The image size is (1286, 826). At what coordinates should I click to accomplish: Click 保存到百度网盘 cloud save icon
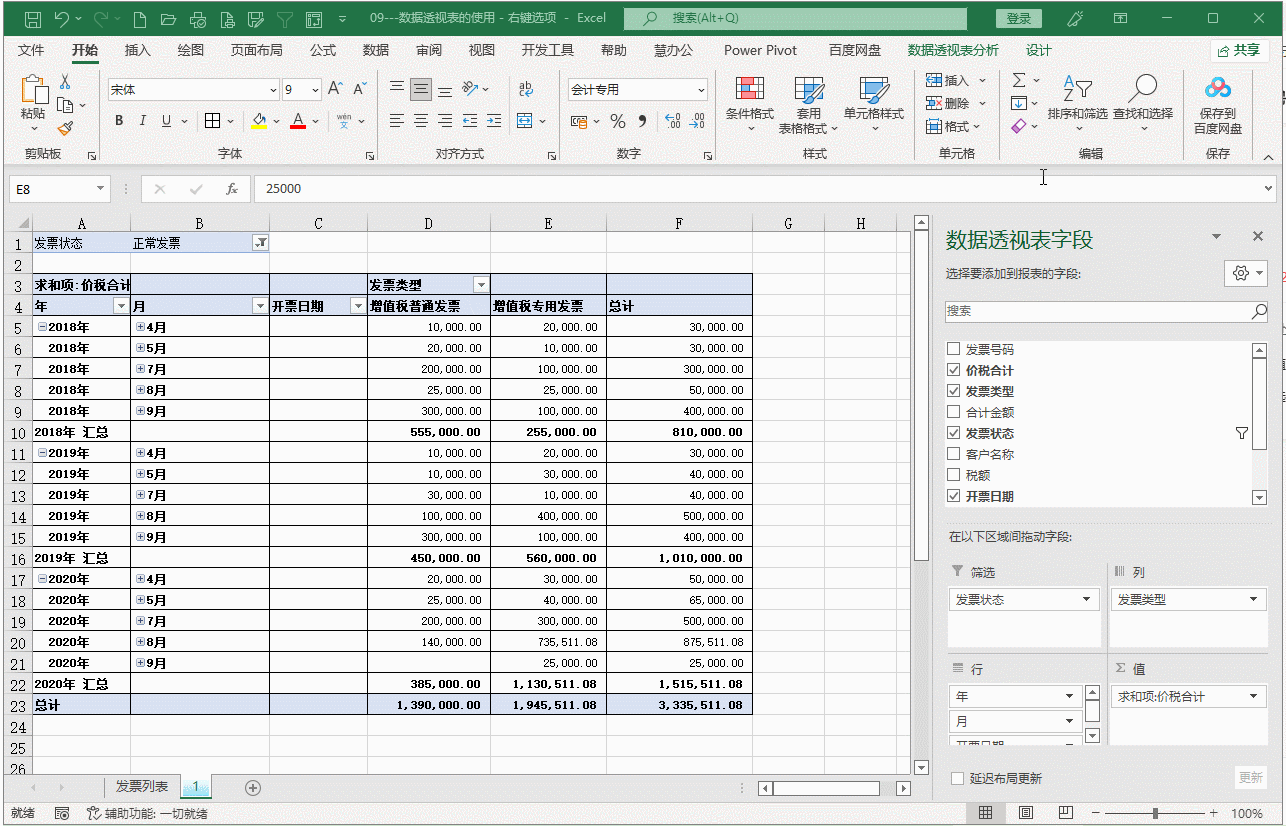point(1218,104)
